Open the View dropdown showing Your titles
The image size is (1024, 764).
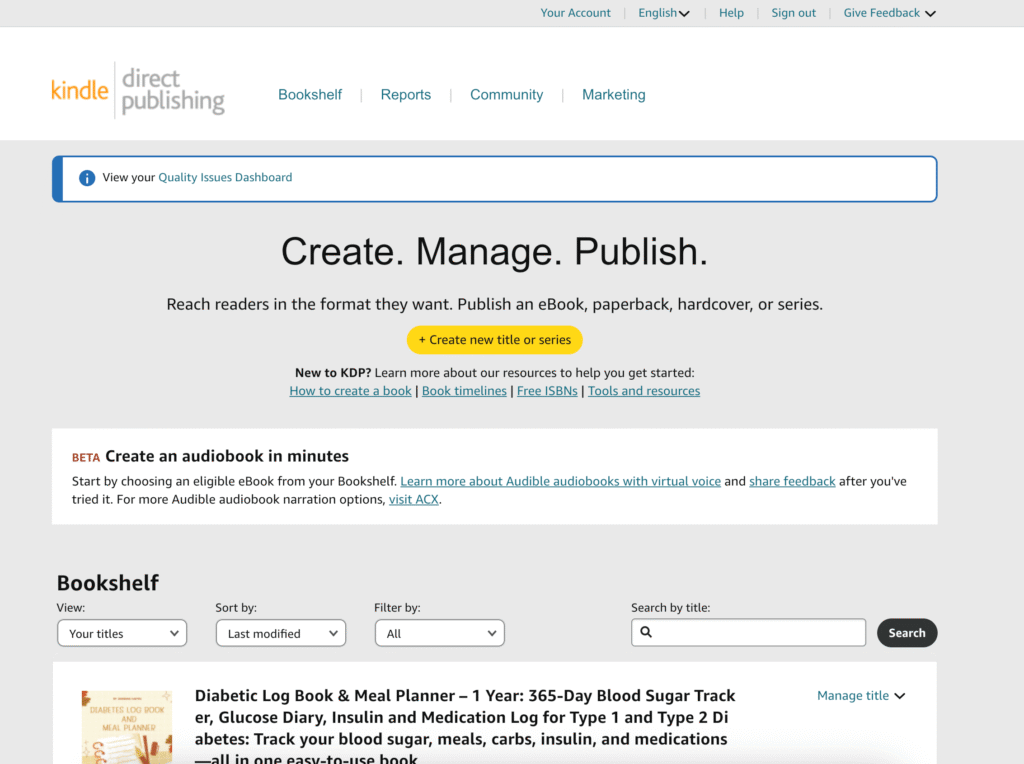(x=122, y=633)
